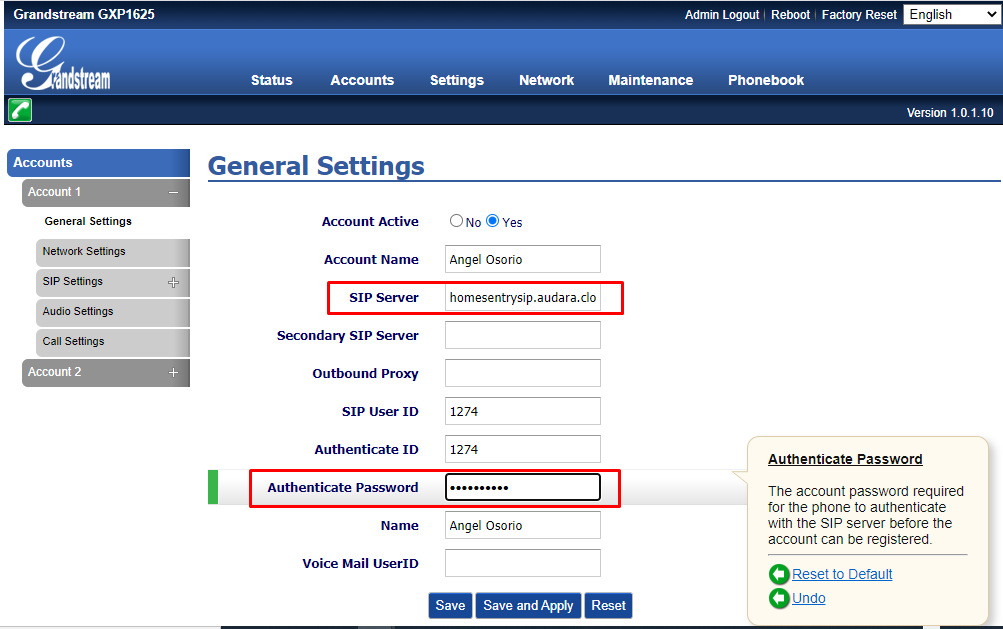This screenshot has width=1003, height=629.
Task: Select General Settings in sidebar
Action: (88, 221)
